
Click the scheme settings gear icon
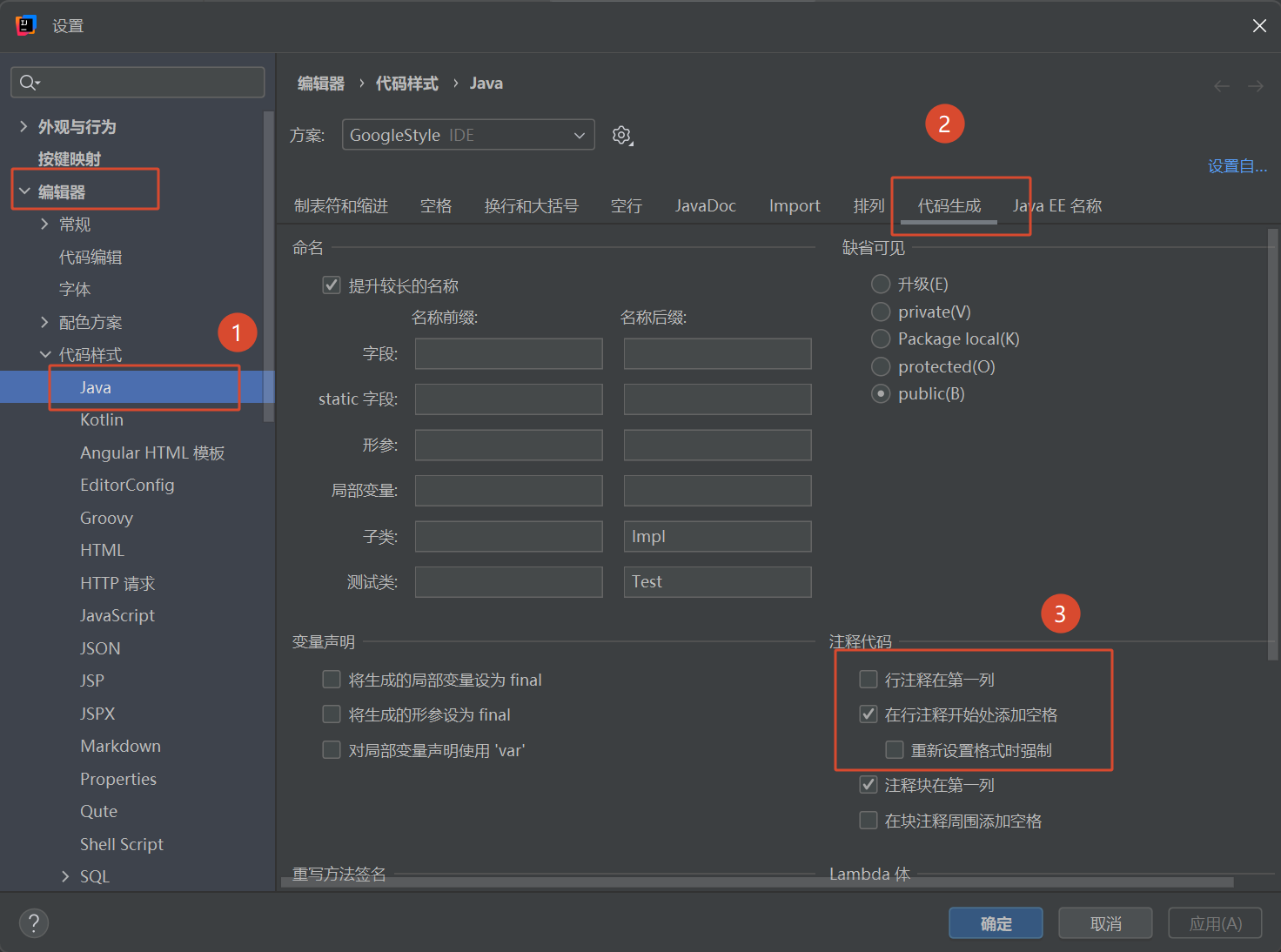coord(621,136)
